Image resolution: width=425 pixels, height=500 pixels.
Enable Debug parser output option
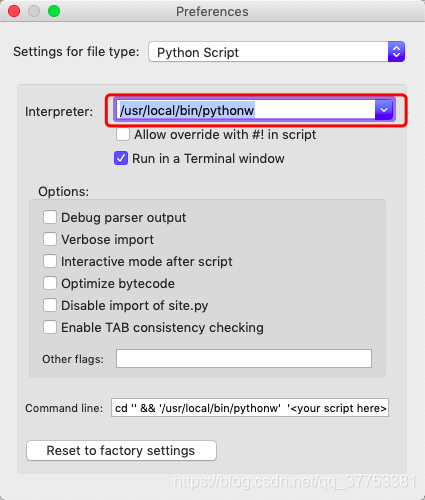tap(50, 217)
